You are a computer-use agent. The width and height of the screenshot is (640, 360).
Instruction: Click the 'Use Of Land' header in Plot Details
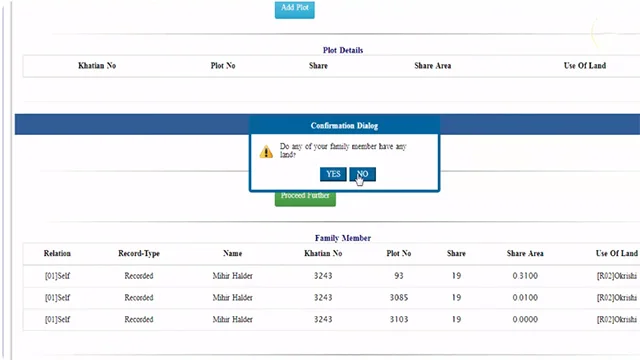tap(584, 66)
